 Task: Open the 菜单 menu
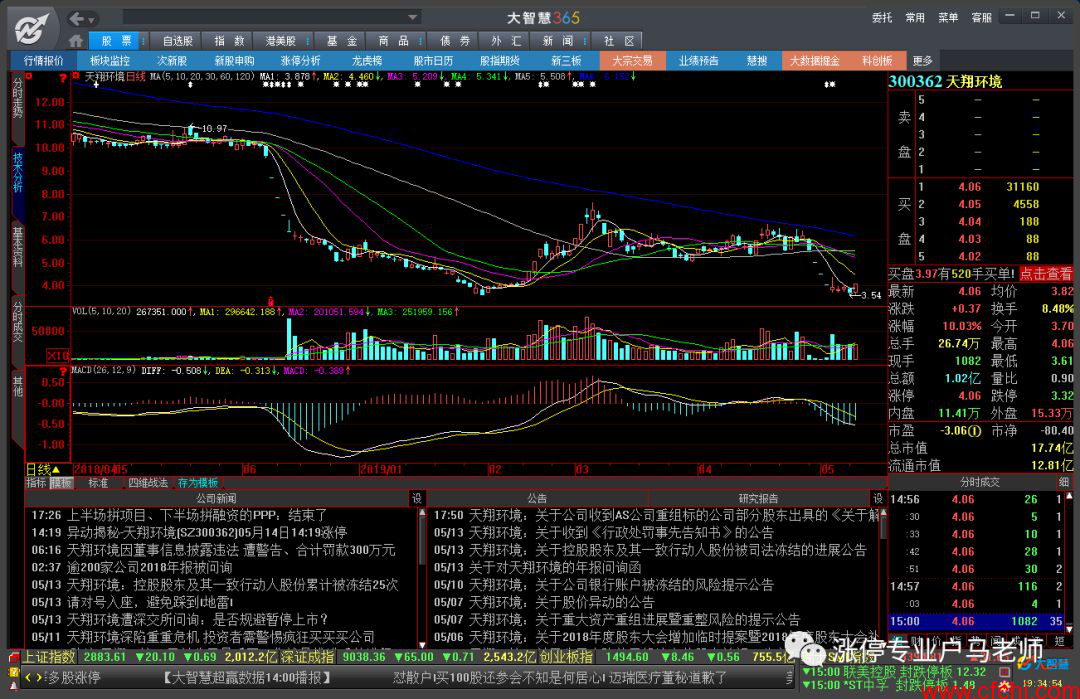[x=948, y=18]
